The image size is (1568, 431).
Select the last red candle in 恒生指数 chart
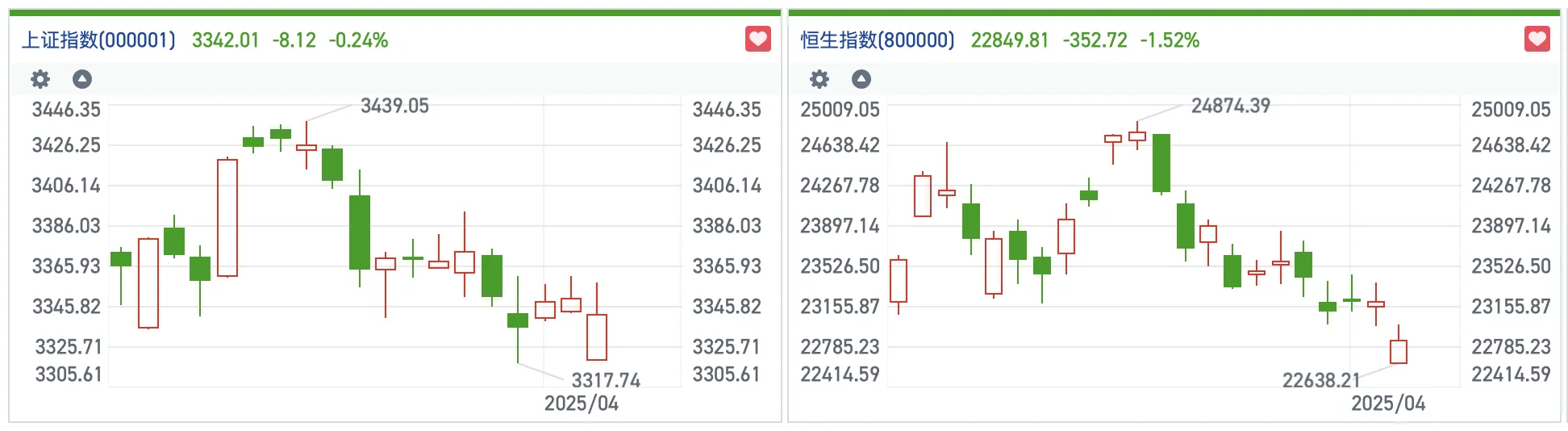coord(1399,352)
